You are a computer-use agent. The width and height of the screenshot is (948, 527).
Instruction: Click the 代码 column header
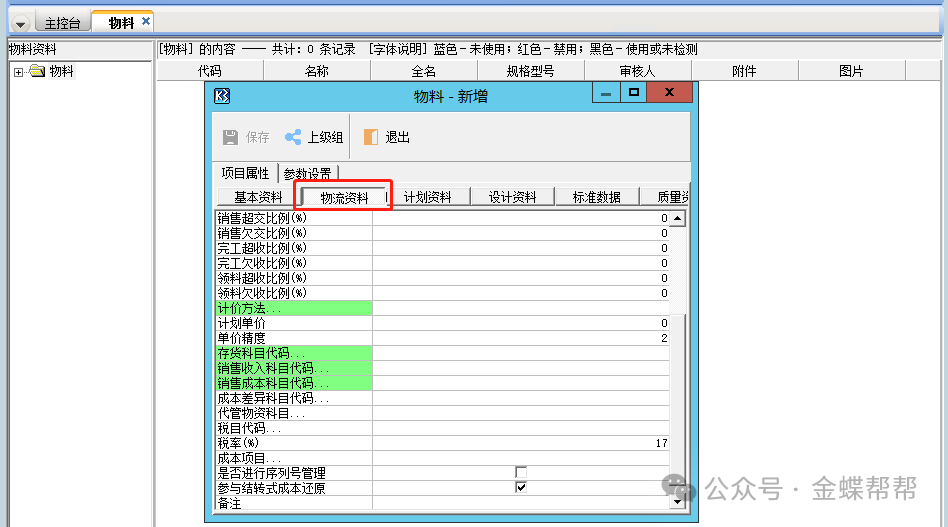click(x=210, y=71)
